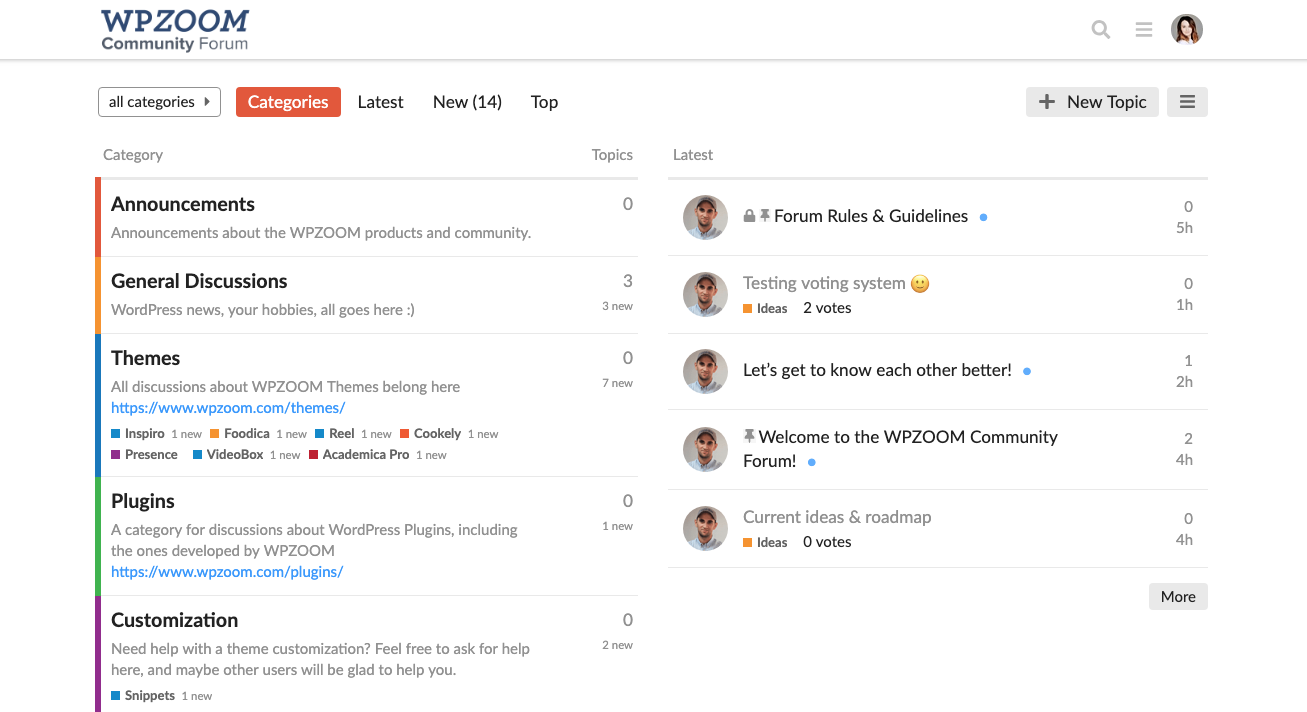
Task: Click the 1h time for Testing voting system
Action: click(1184, 305)
